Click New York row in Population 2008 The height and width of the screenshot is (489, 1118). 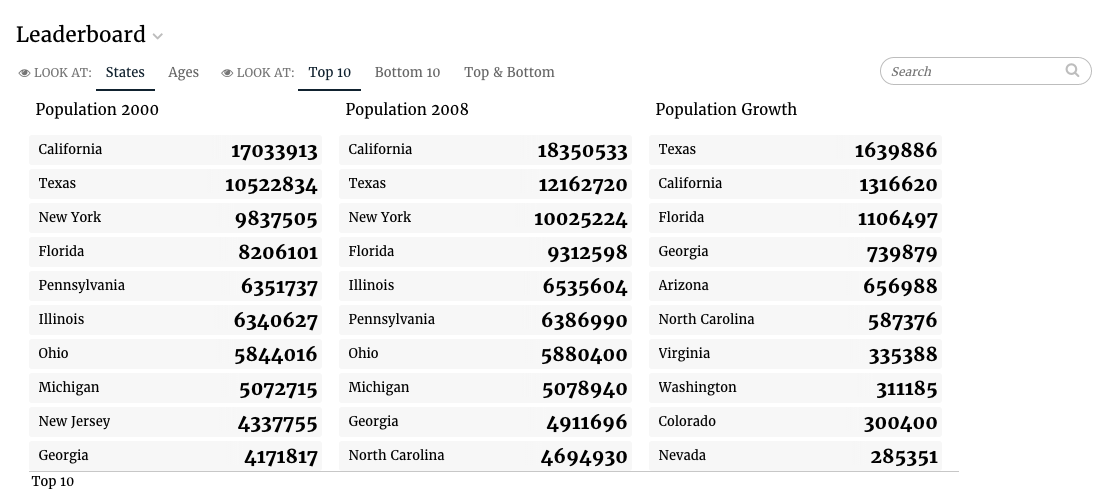click(486, 217)
